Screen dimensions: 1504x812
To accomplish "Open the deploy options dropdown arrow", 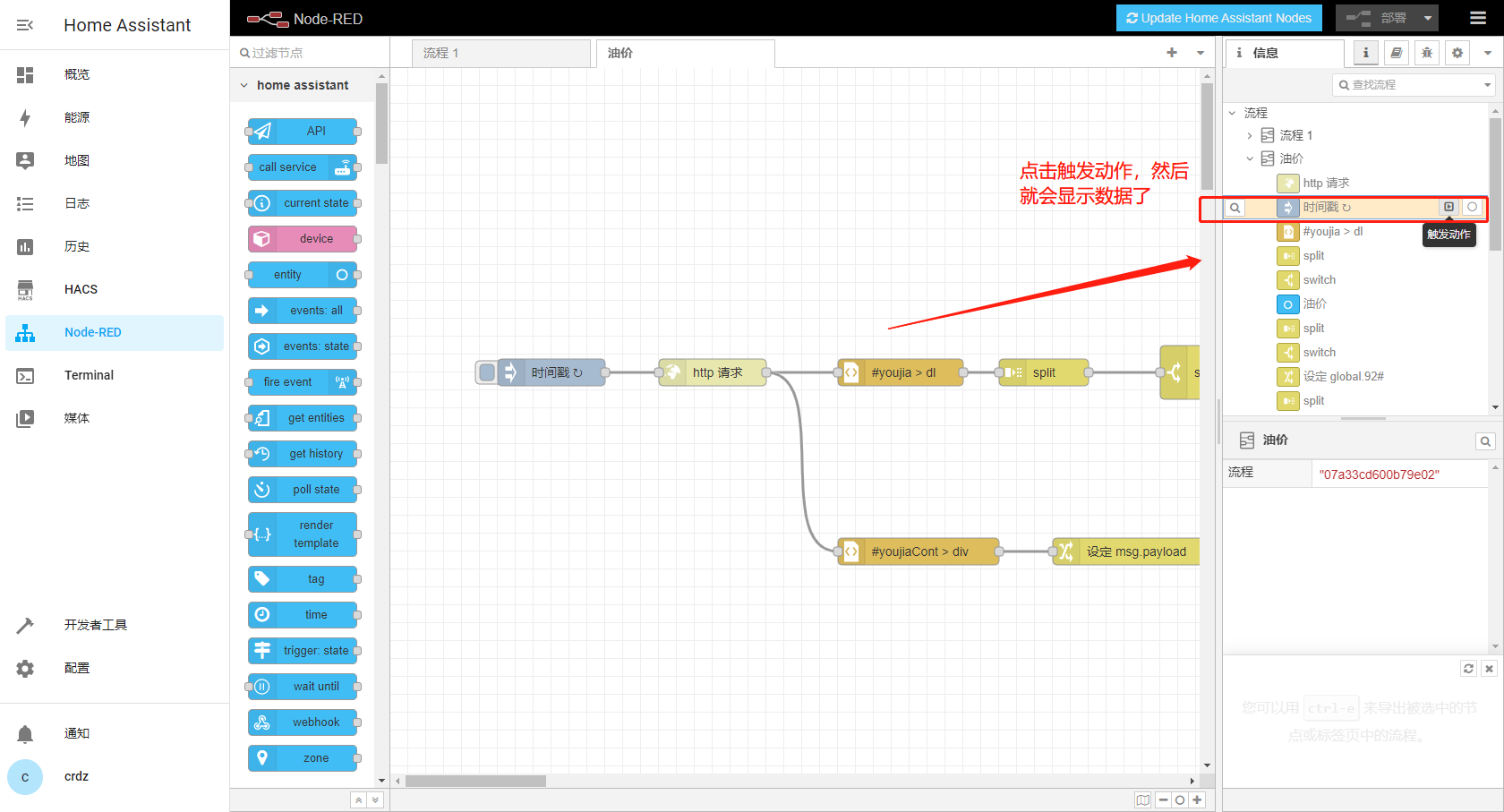I will [x=1428, y=18].
